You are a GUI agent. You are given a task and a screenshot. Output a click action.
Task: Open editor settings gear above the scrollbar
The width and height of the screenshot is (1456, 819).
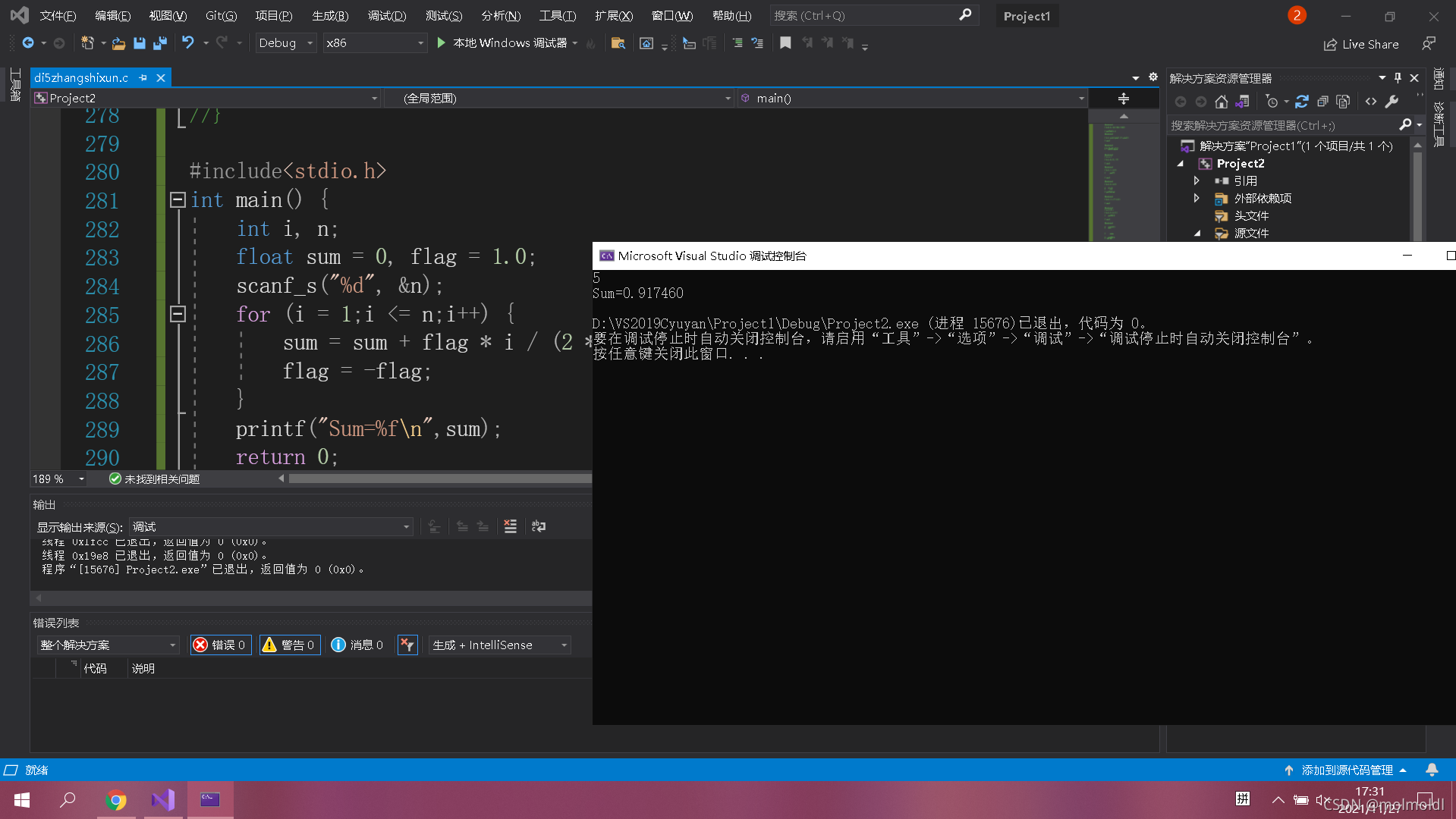1153,77
